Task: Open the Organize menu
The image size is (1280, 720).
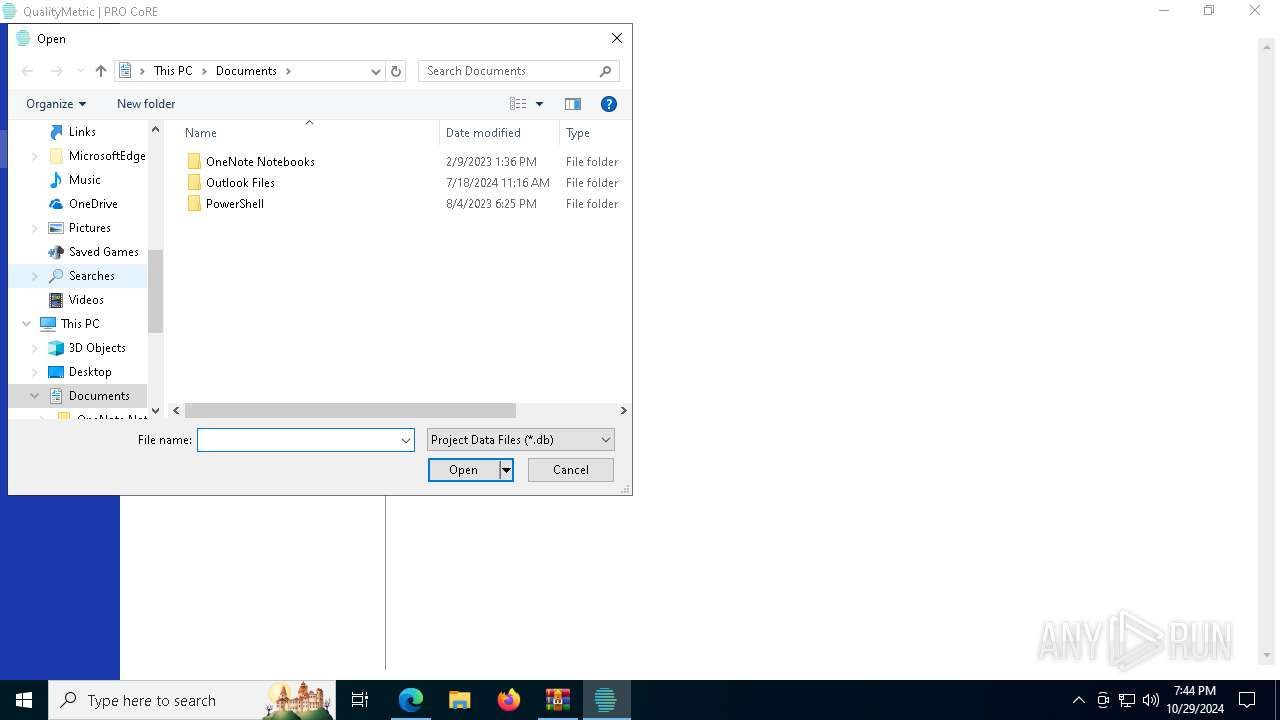Action: tap(56, 104)
